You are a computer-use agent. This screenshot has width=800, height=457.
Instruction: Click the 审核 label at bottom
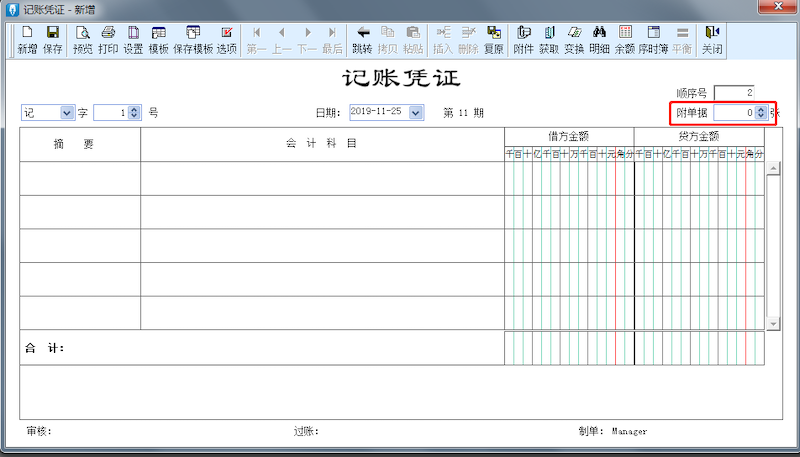pos(39,431)
